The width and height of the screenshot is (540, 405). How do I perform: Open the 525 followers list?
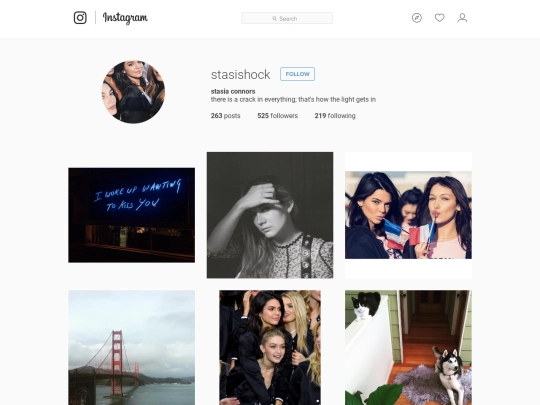pos(278,116)
